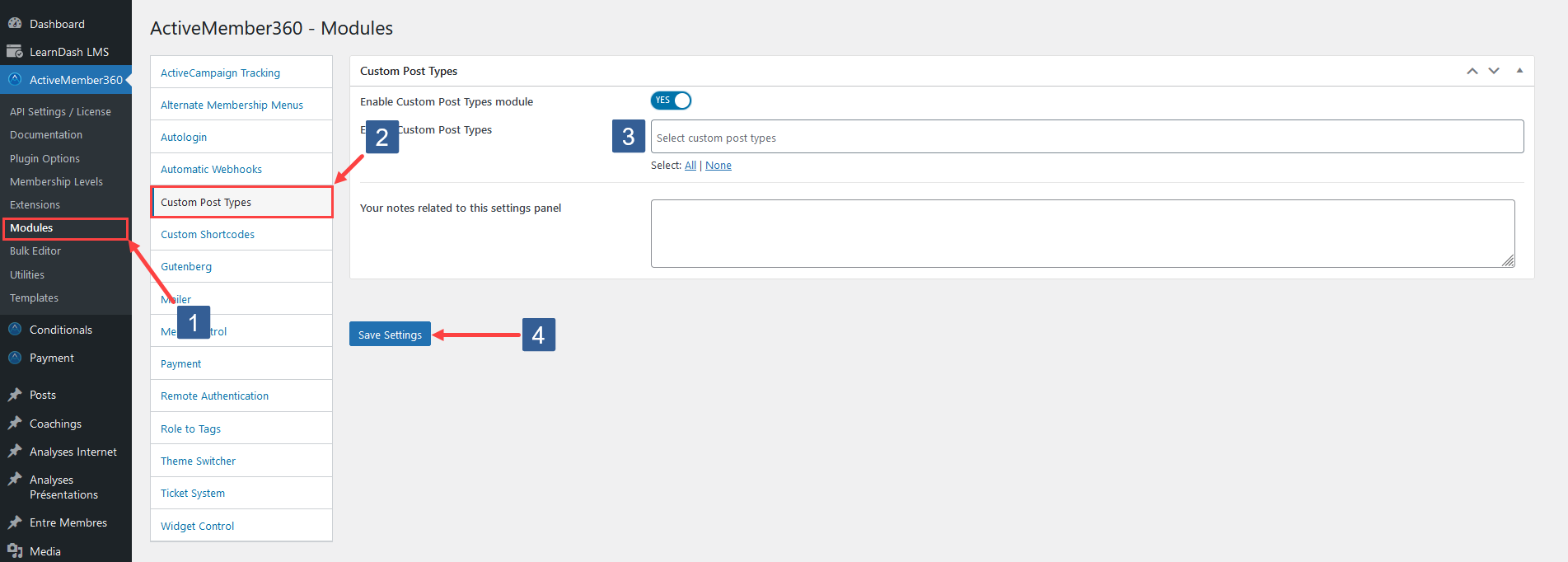1568x562 pixels.
Task: Click the Custom Post Types panel title
Action: 409,71
